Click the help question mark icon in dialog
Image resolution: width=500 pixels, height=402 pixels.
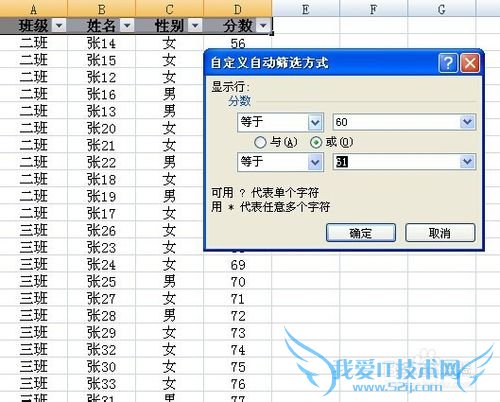click(x=448, y=63)
